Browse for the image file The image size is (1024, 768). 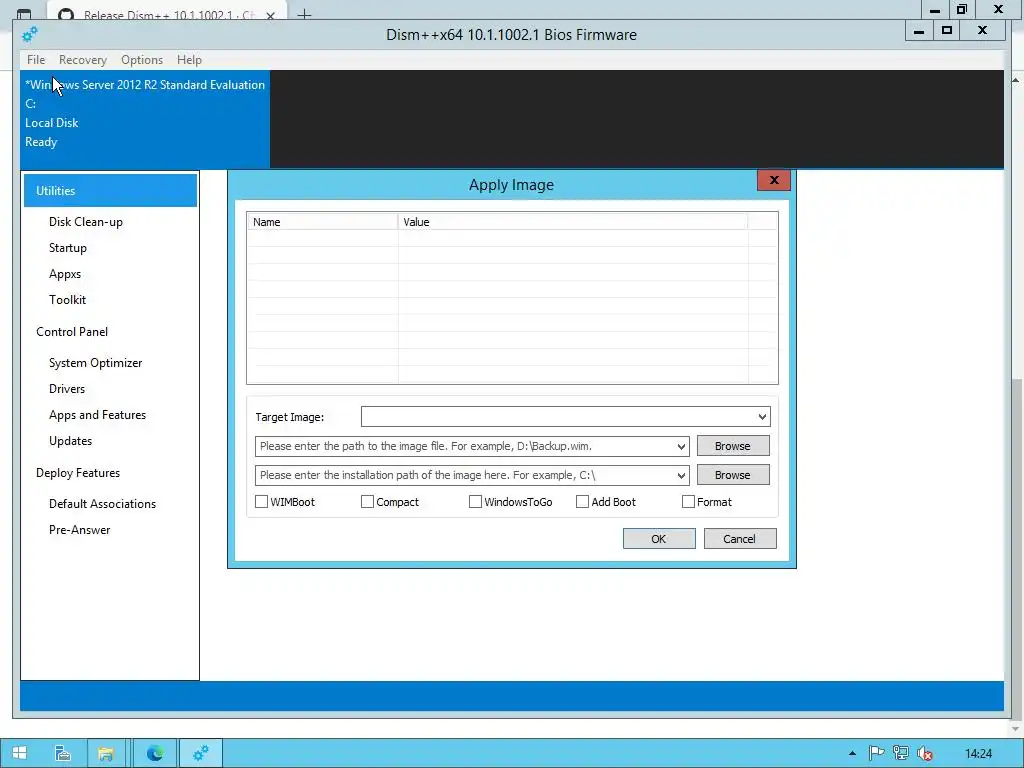(733, 446)
